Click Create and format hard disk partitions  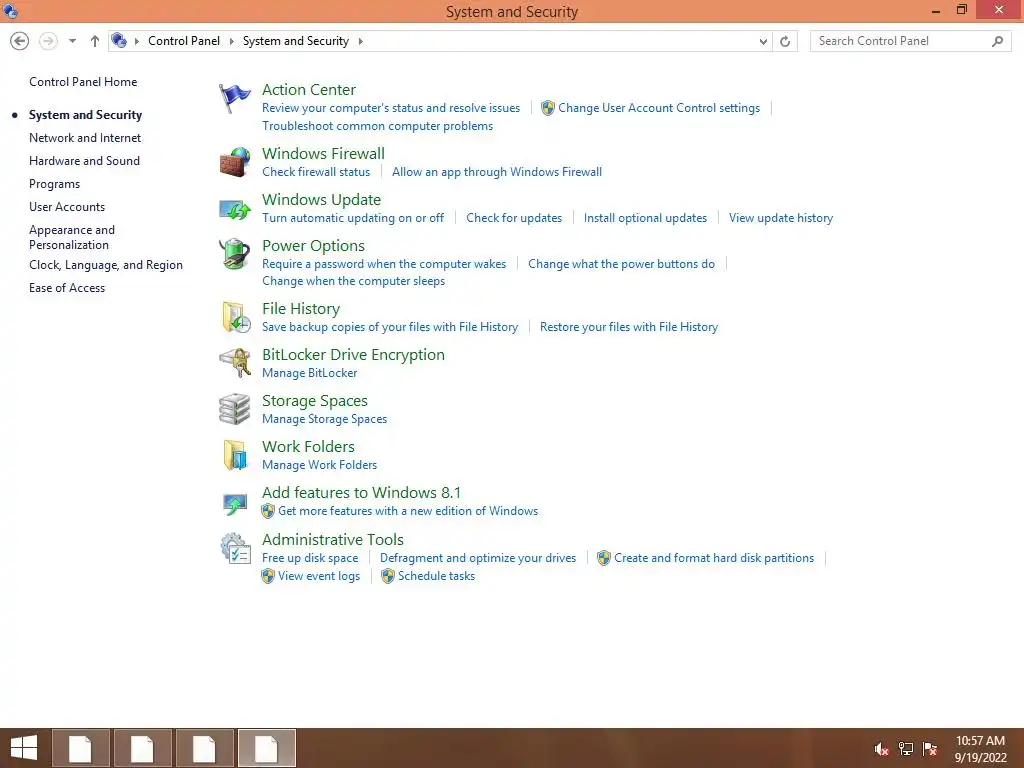pyautogui.click(x=714, y=558)
